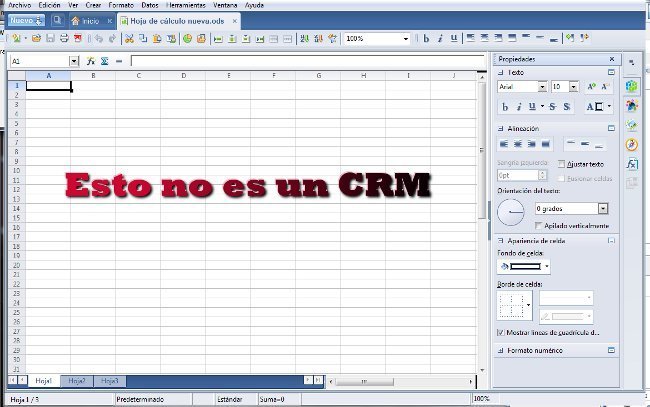
Task: Toggle left alignment in the Alineación section
Action: point(504,144)
